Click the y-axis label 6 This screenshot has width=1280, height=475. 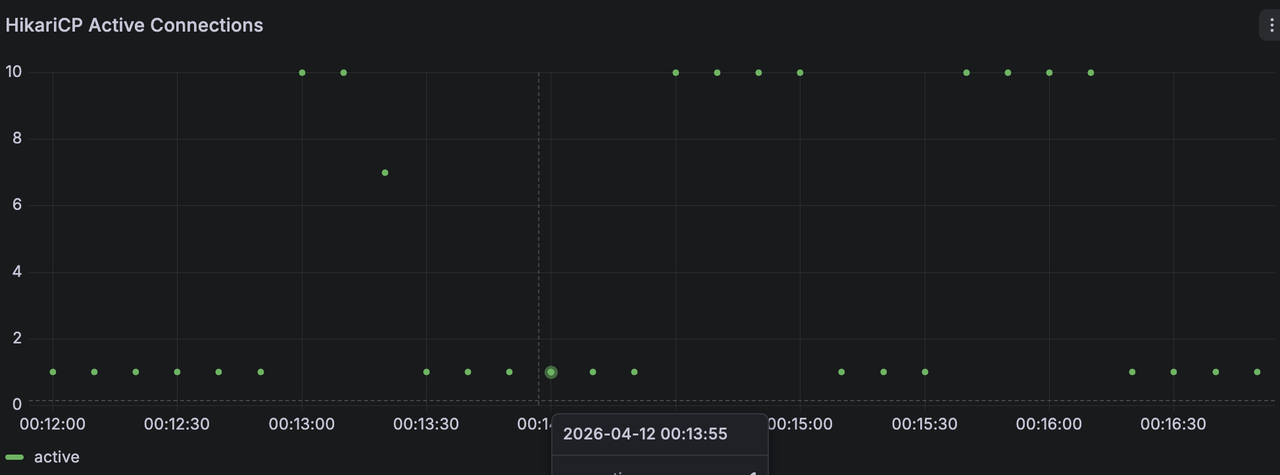[17, 205]
